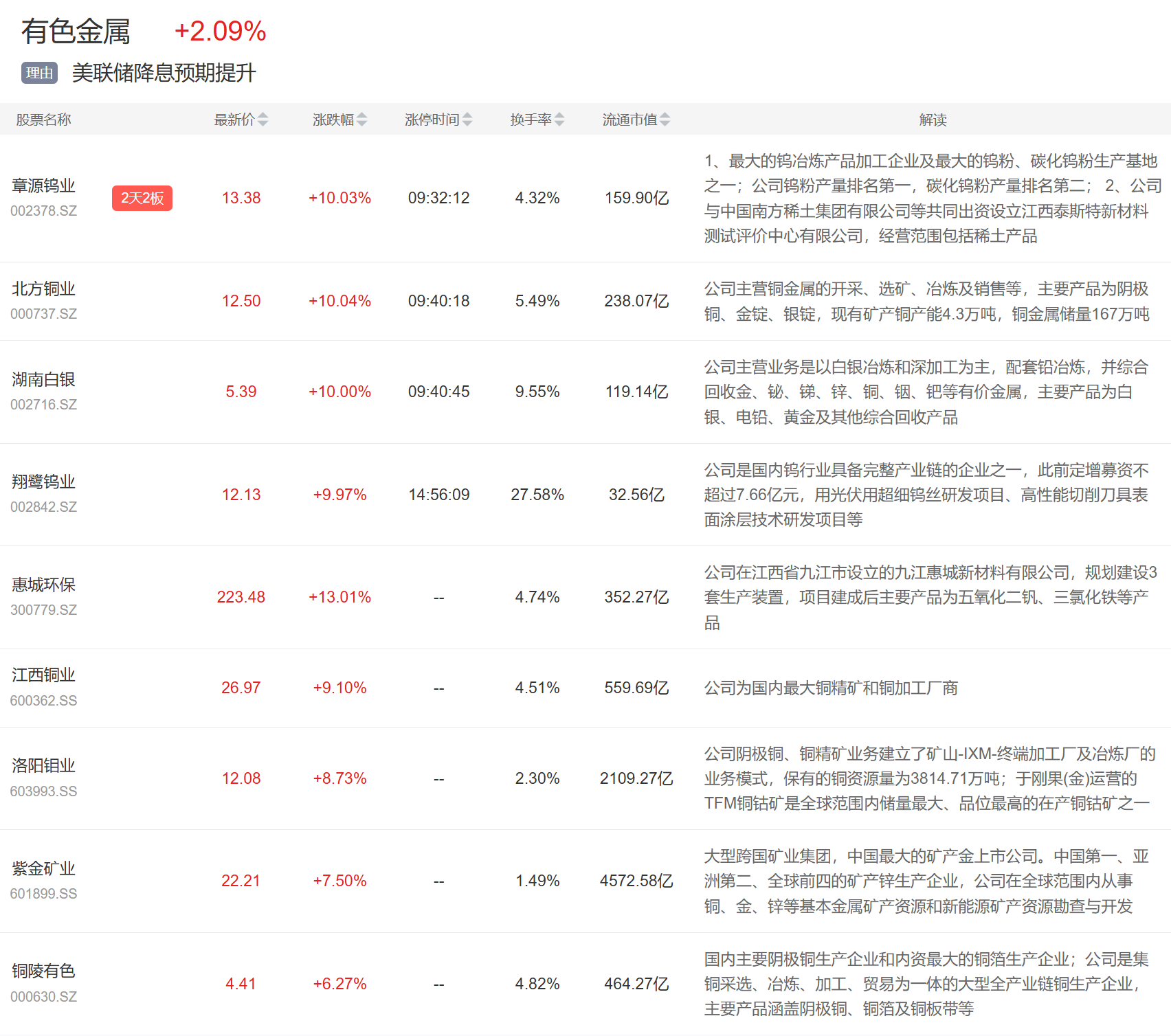This screenshot has width=1171, height=1036.
Task: Click price 223.48 for 惠城环保
Action: [x=241, y=597]
